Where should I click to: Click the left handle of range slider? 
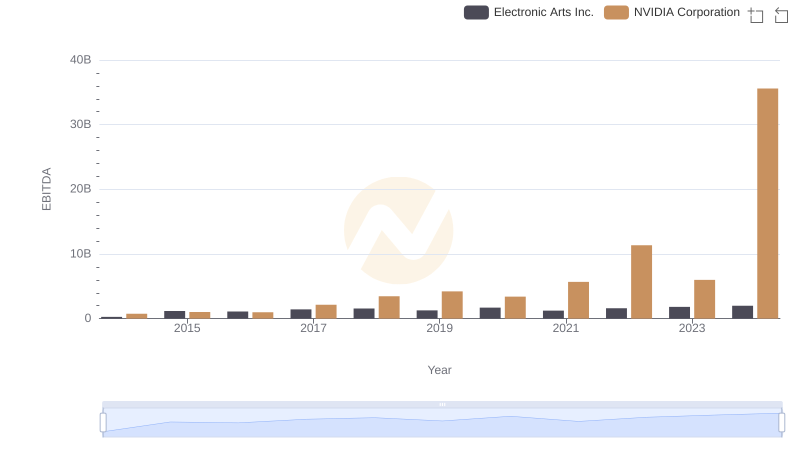coord(103,423)
